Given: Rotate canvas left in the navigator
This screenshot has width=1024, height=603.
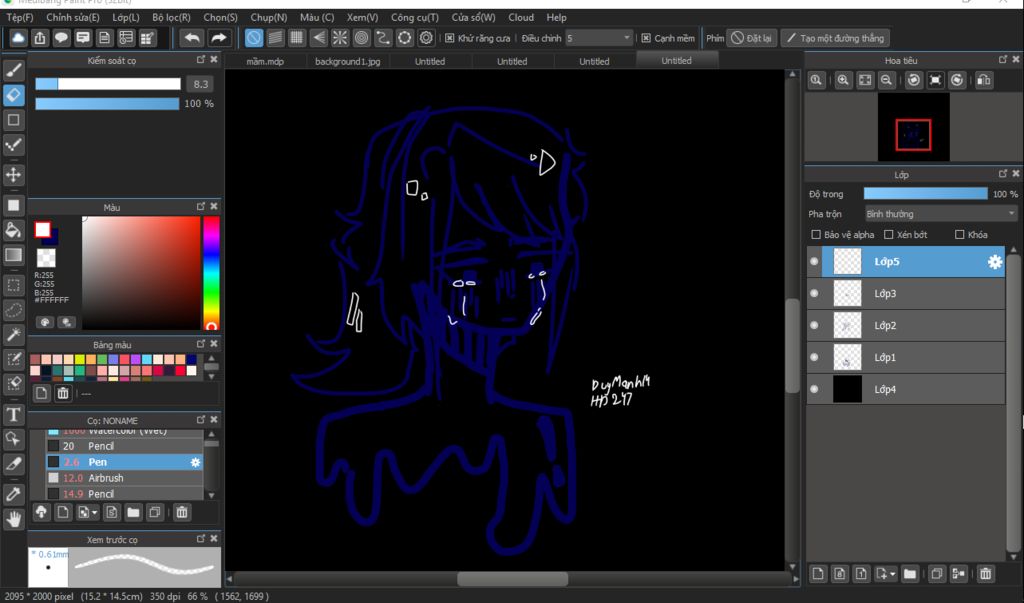Looking at the screenshot, I should [x=914, y=80].
